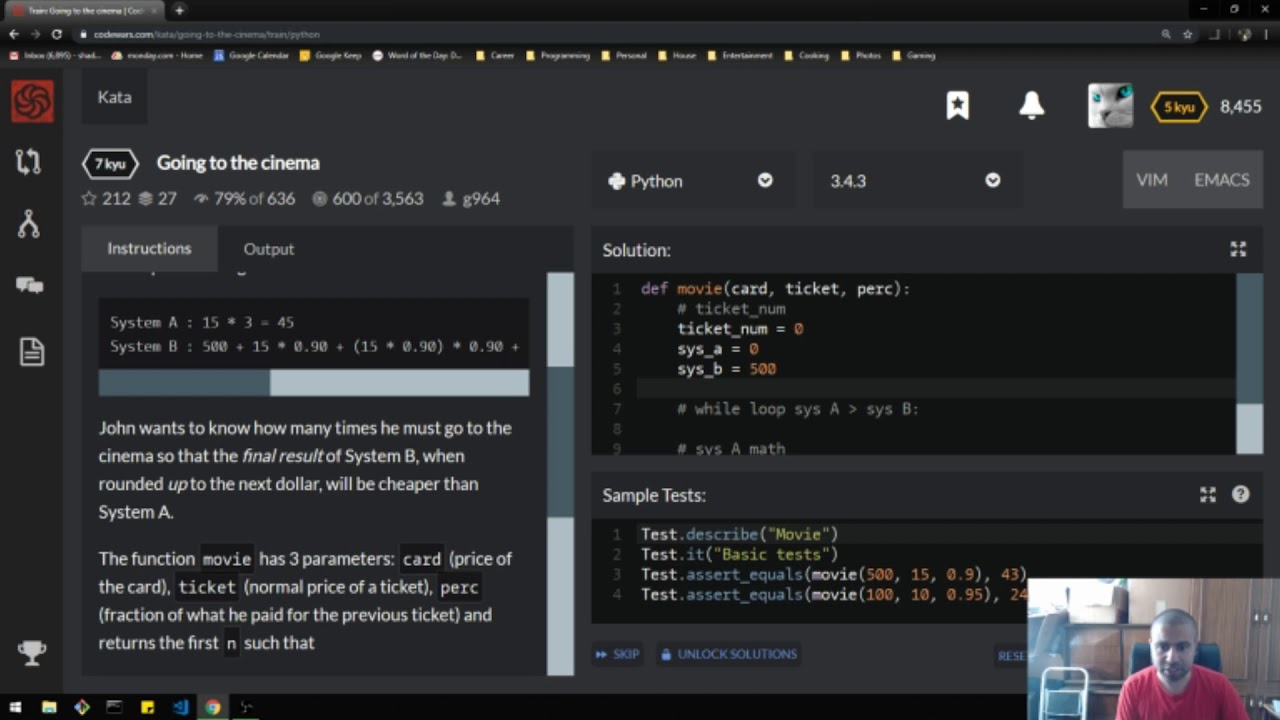Viewport: 1280px width, 720px height.
Task: Click the Codewars logo icon
Action: [32, 101]
